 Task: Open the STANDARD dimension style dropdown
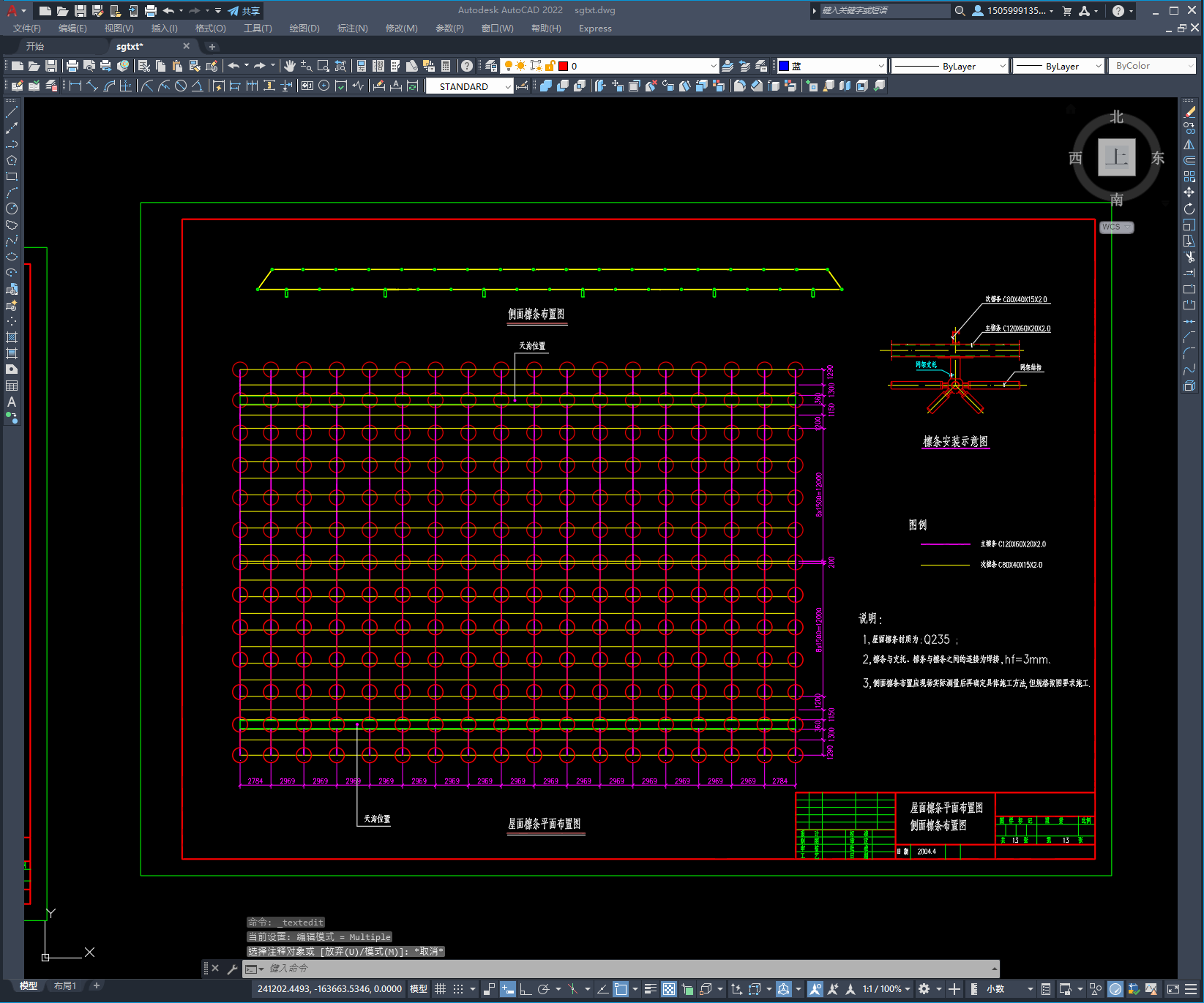point(508,86)
